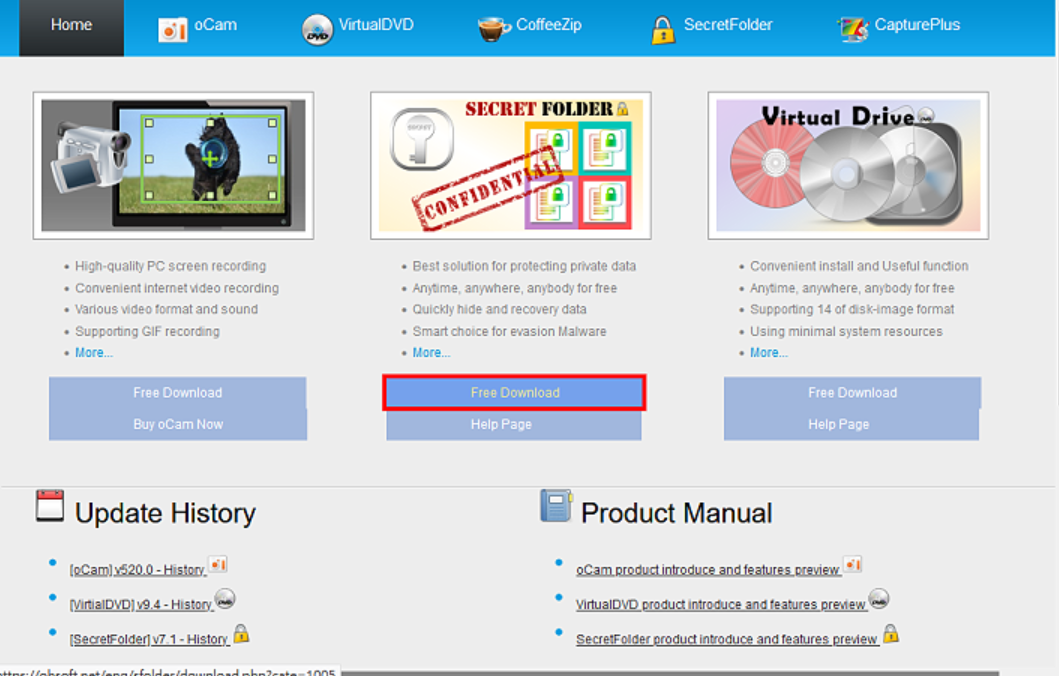This screenshot has height=676, width=1059.
Task: Open oCam product introduce and features preview
Action: [x=708, y=570]
